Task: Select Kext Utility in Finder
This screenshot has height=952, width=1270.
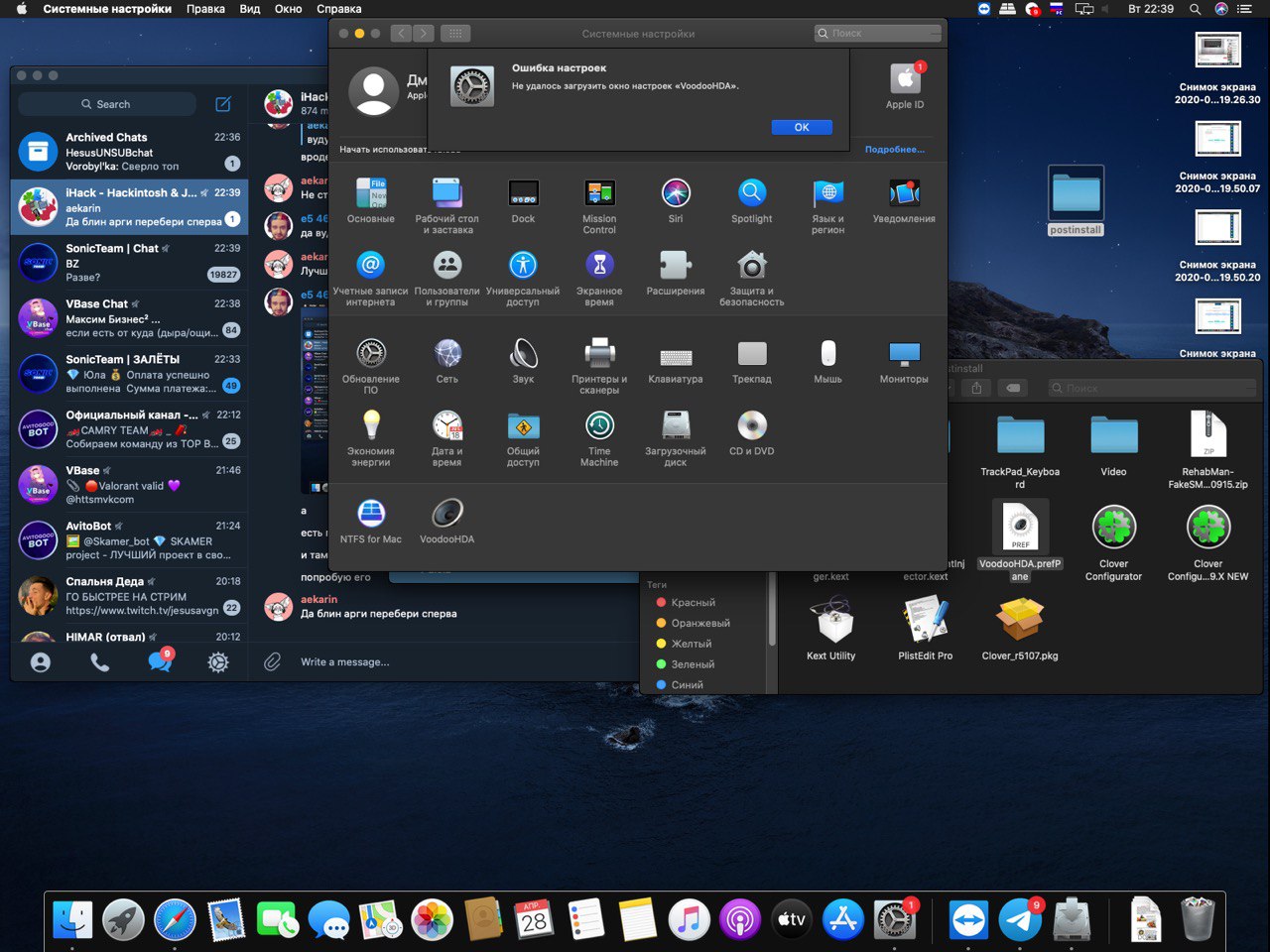Action: pyautogui.click(x=831, y=629)
